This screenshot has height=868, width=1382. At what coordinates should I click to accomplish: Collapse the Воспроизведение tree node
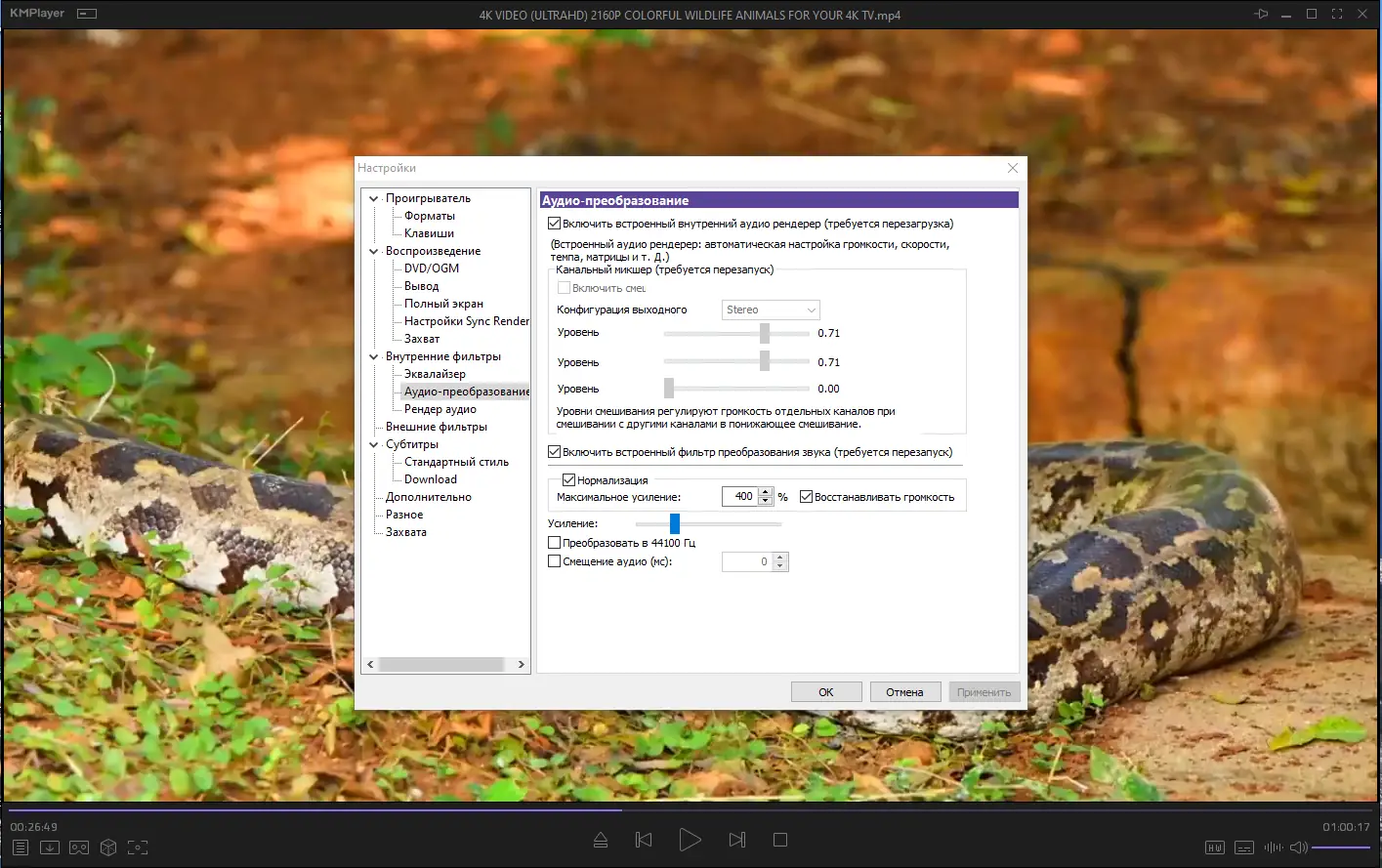(x=373, y=251)
